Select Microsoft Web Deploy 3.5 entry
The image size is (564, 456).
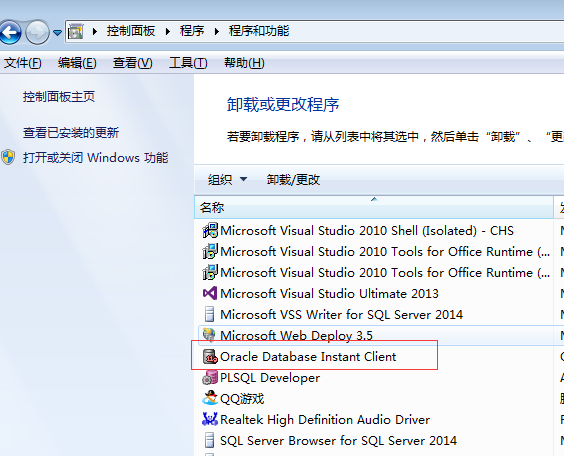click(296, 336)
